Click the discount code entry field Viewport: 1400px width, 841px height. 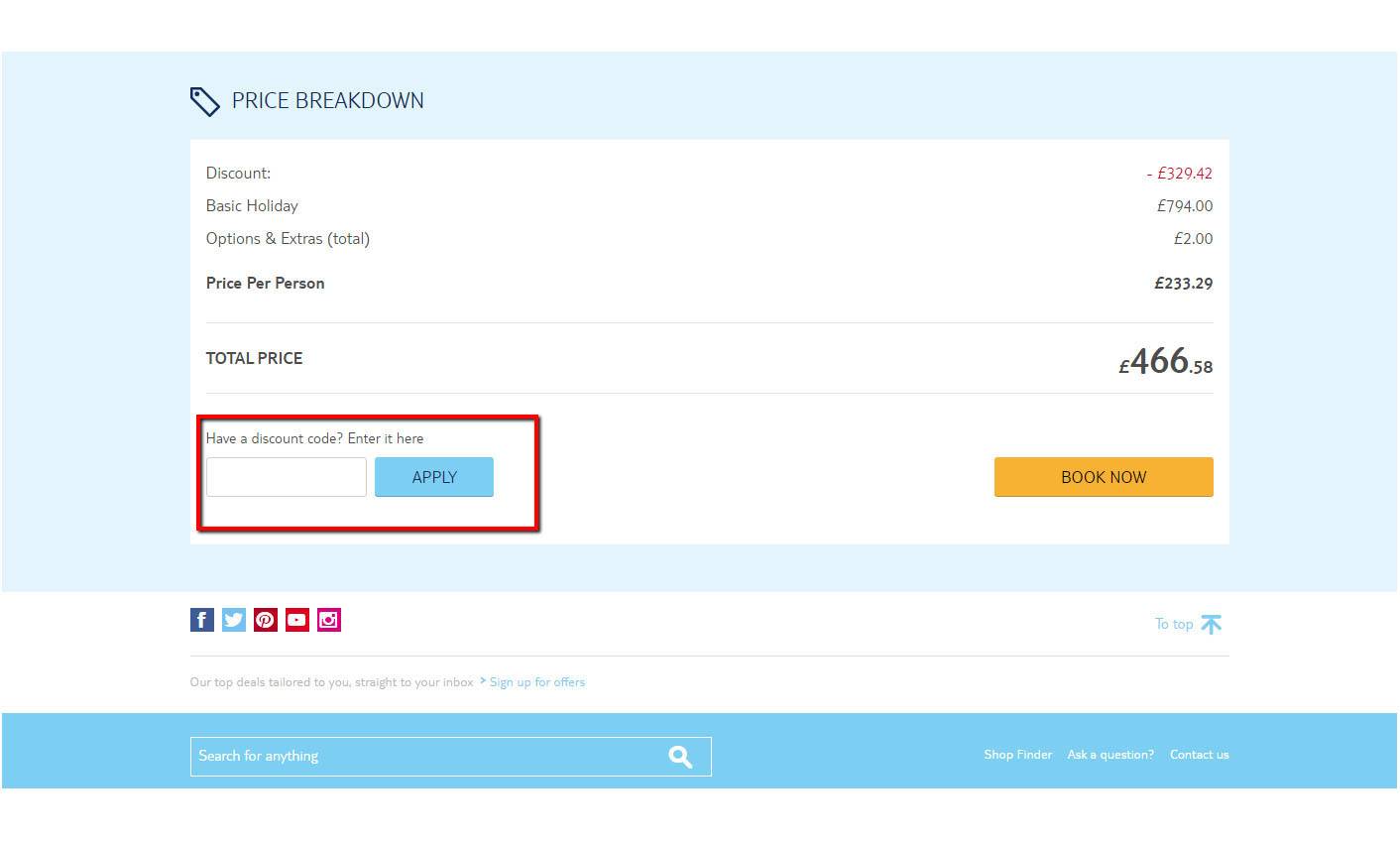click(x=286, y=477)
